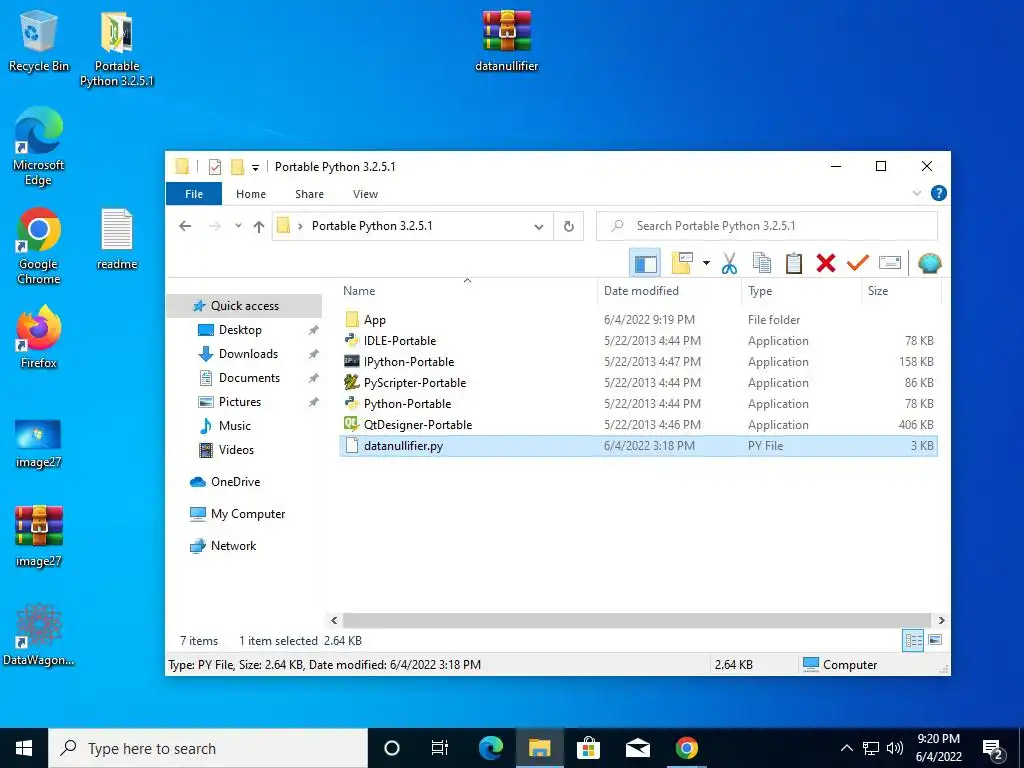1024x768 pixels.
Task: Open Network in navigation pane
Action: pyautogui.click(x=233, y=546)
